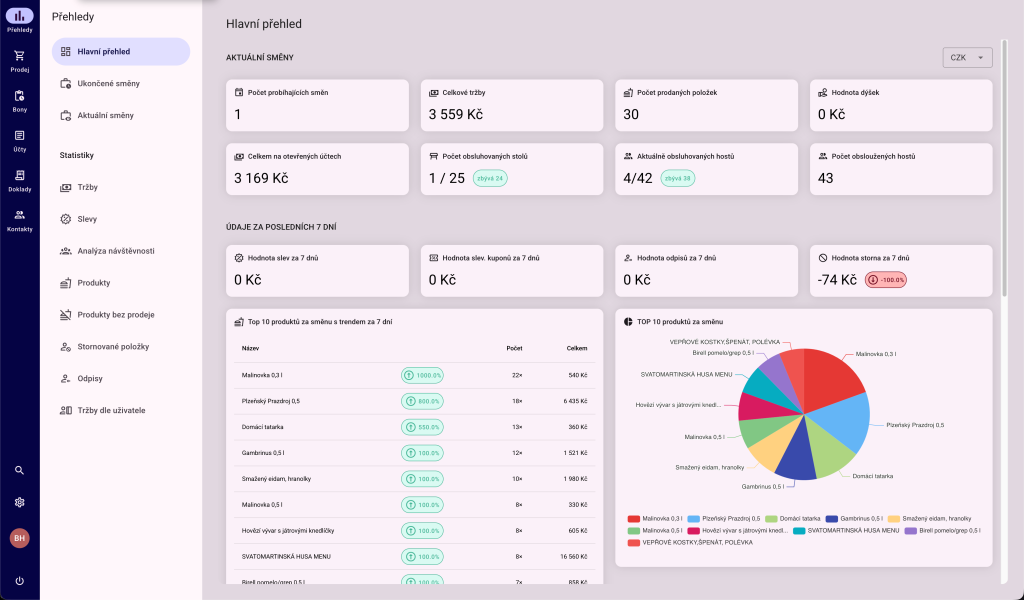Image resolution: width=1024 pixels, height=600 pixels.
Task: Toggle the red Malinovka 0,3 l legend swatch
Action: pyautogui.click(x=633, y=519)
